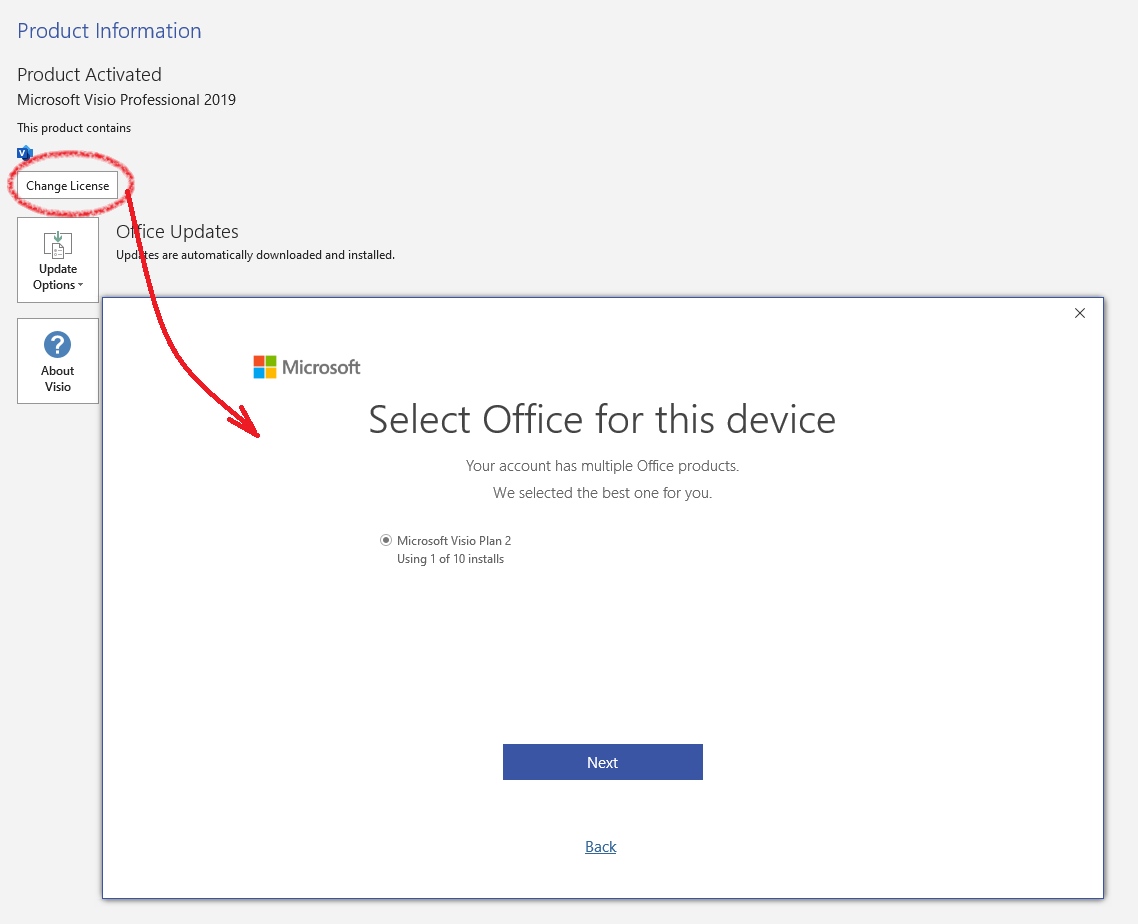Click the Microsoft logo in dialog
The width and height of the screenshot is (1138, 924).
pos(306,367)
